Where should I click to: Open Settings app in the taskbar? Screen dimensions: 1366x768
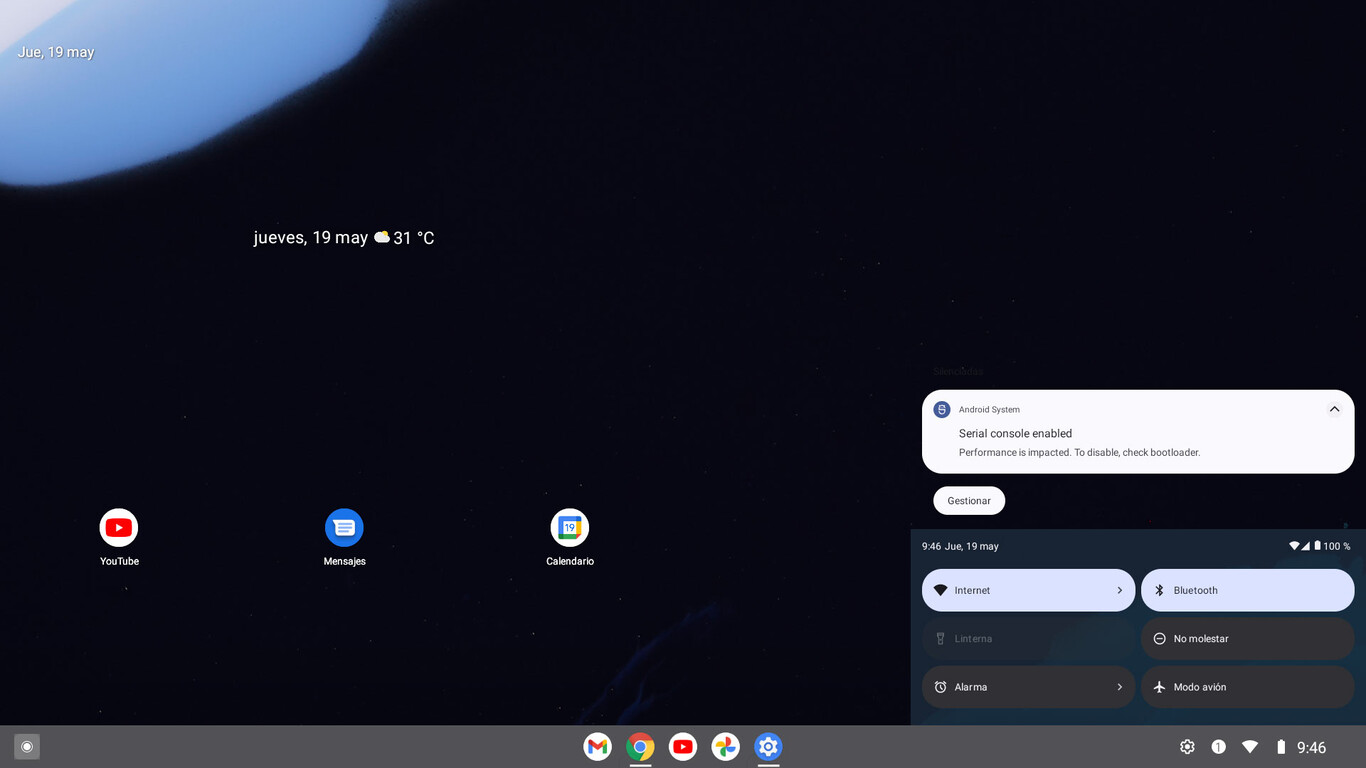(768, 746)
